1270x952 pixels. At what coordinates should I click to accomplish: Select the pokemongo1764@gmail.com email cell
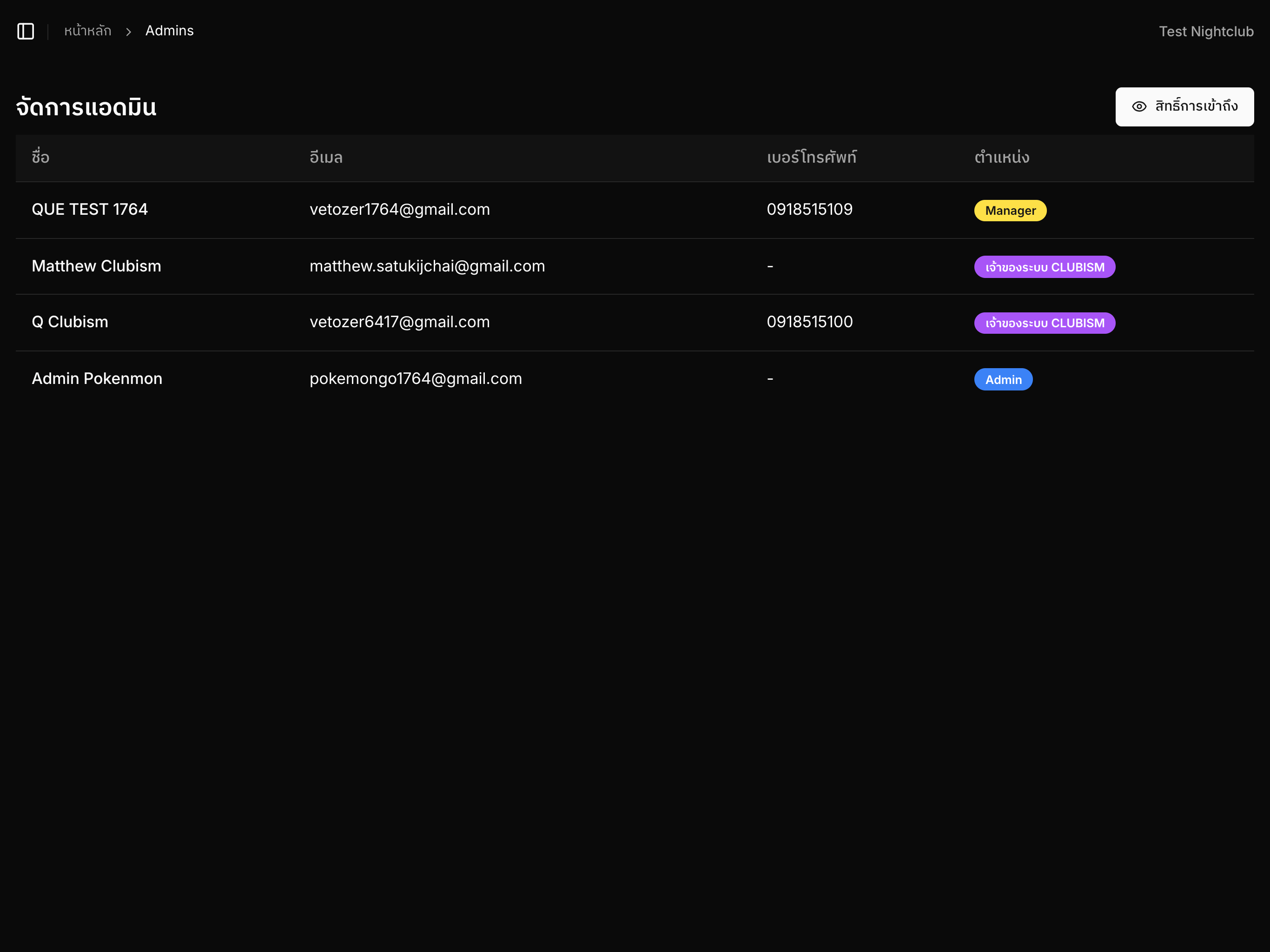click(416, 379)
